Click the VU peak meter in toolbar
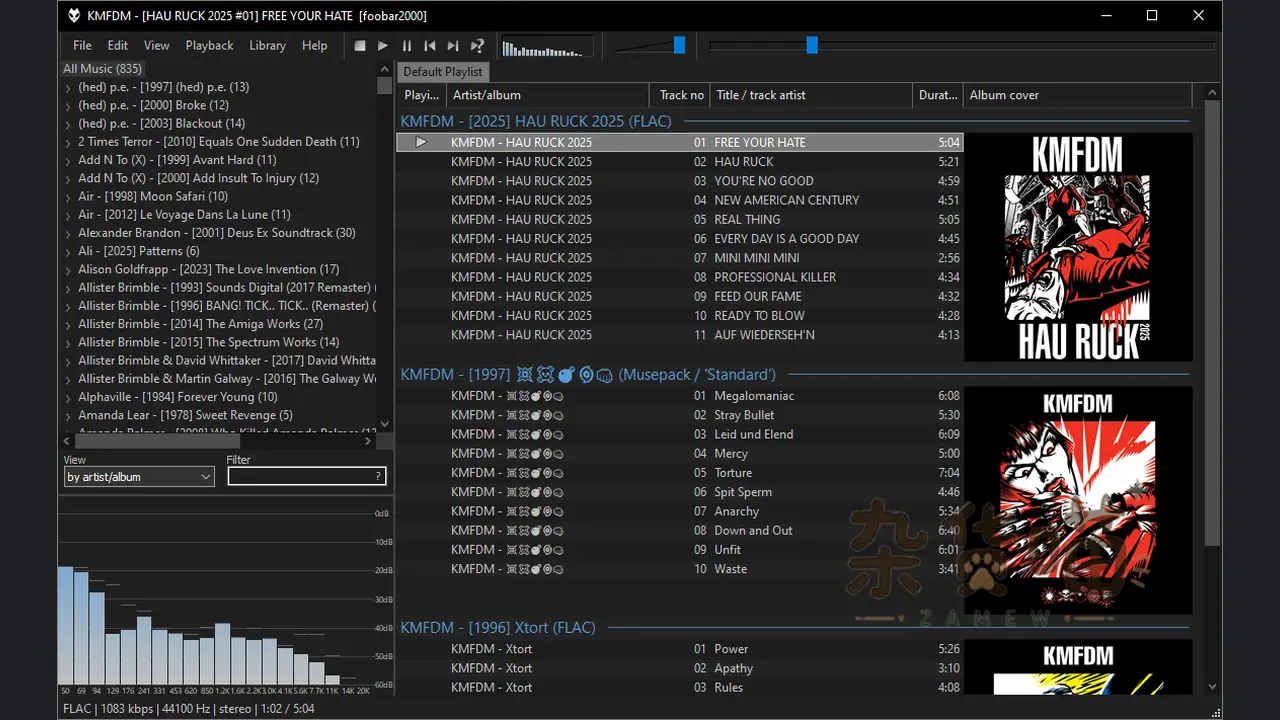 (547, 46)
